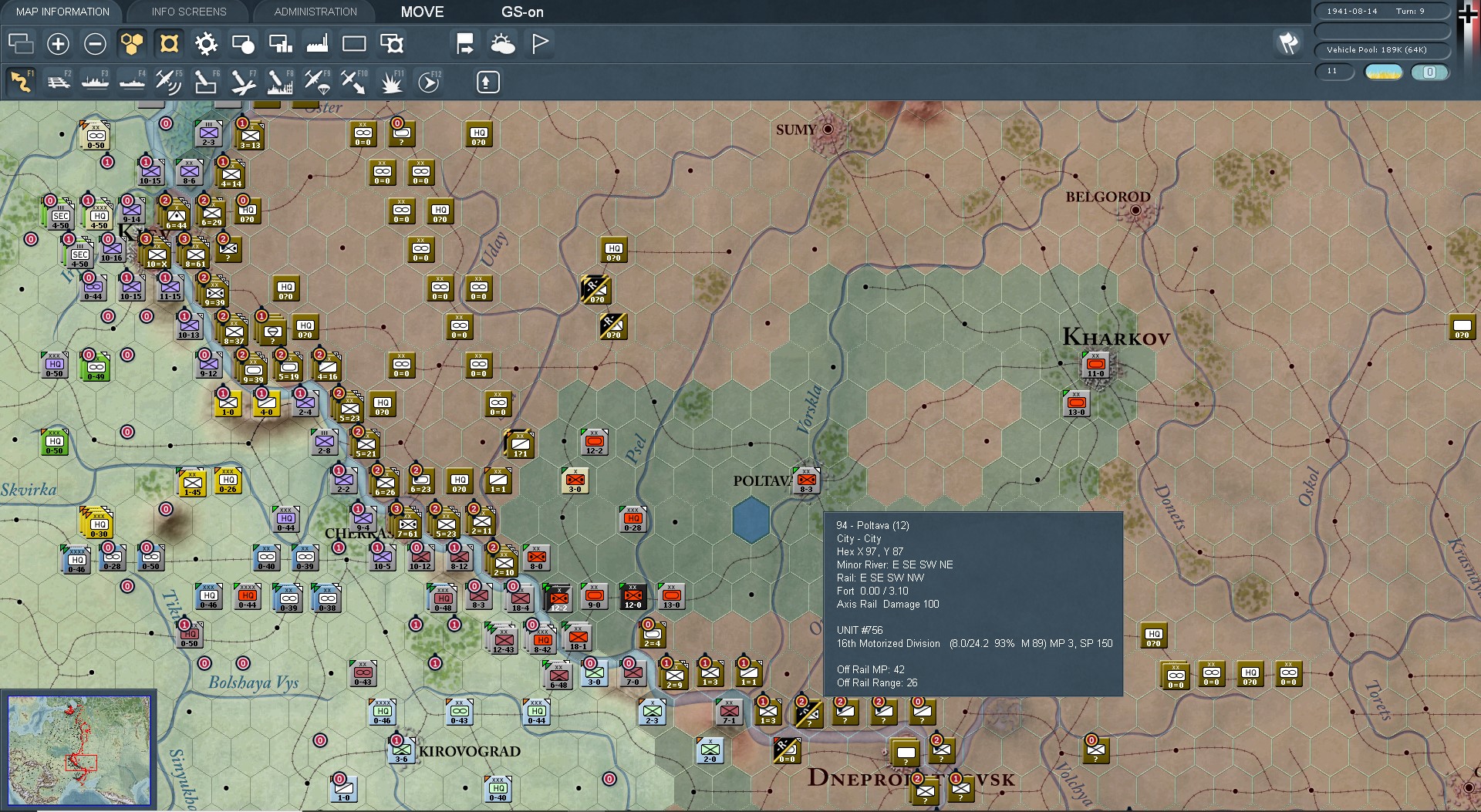This screenshot has height=812, width=1481.
Task: Click the up-arrow box icon
Action: pos(487,83)
